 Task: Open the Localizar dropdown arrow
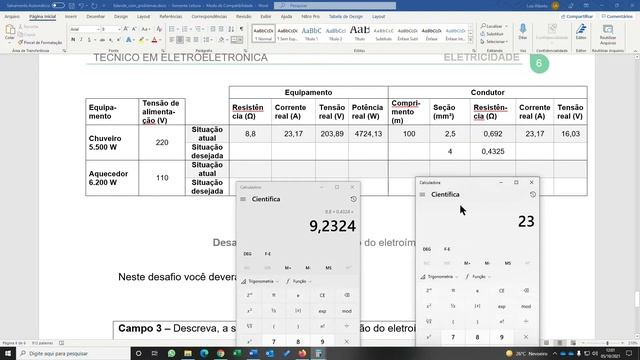pos(506,26)
